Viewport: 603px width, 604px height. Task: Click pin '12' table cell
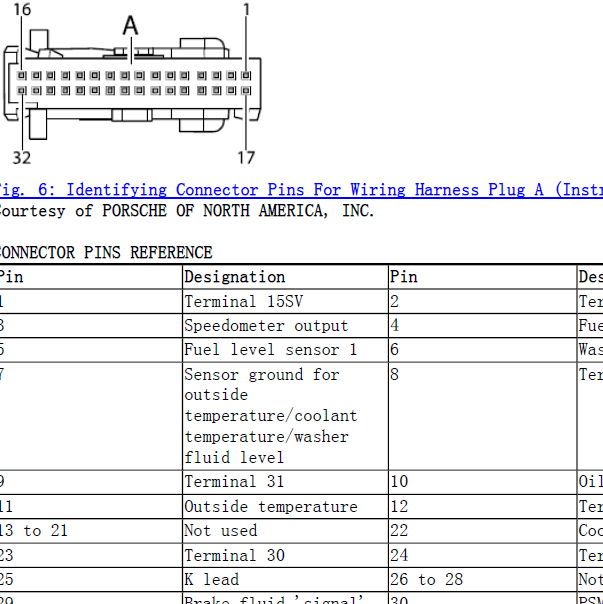coord(483,507)
